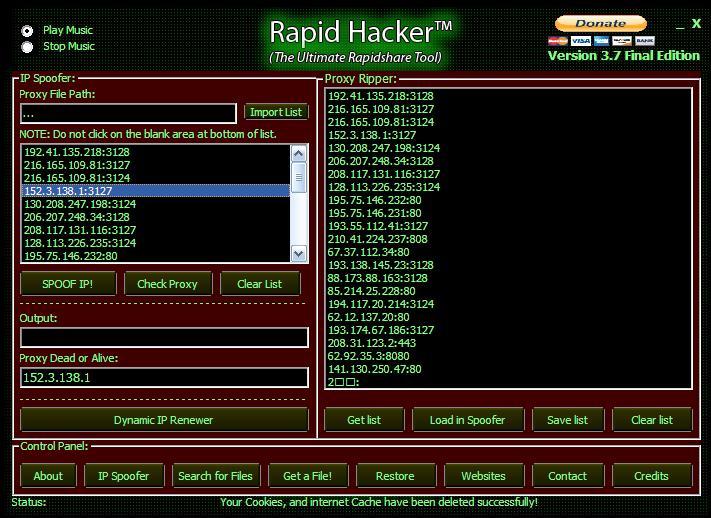
Task: Click 193.55.112.41:3127 in the Proxy Ripper list
Action: coord(378,226)
